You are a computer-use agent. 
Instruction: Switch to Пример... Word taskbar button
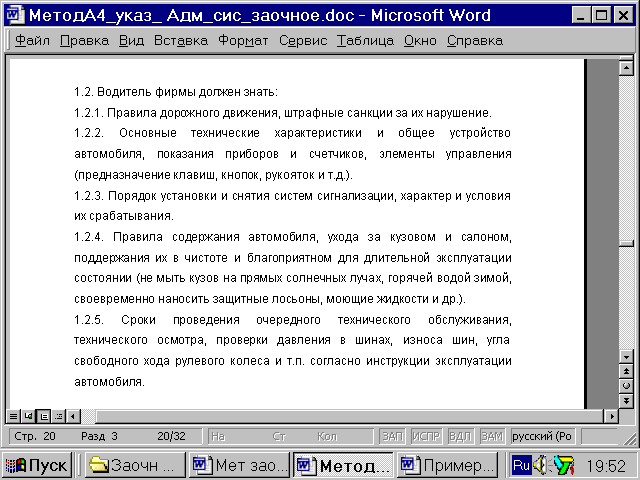[447, 465]
